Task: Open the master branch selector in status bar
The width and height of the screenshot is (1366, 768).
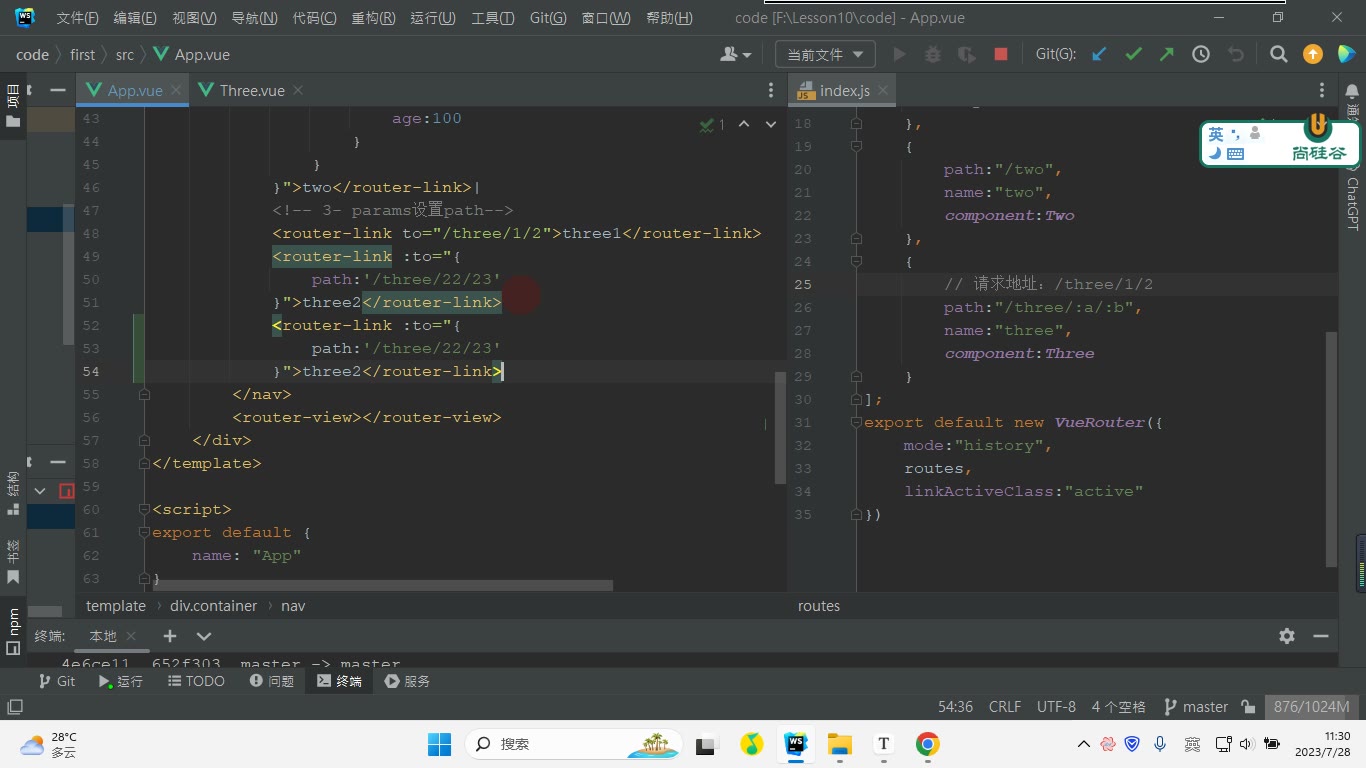Action: pos(1196,707)
